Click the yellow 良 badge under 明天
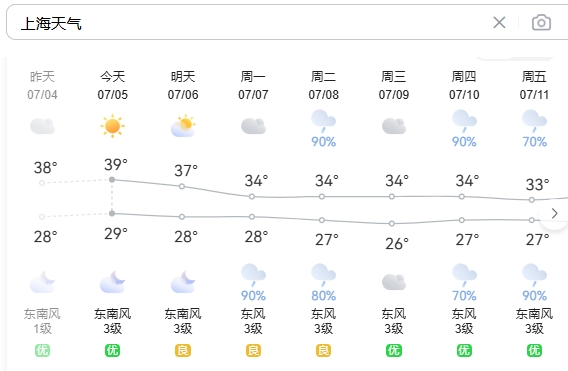 pos(183,350)
